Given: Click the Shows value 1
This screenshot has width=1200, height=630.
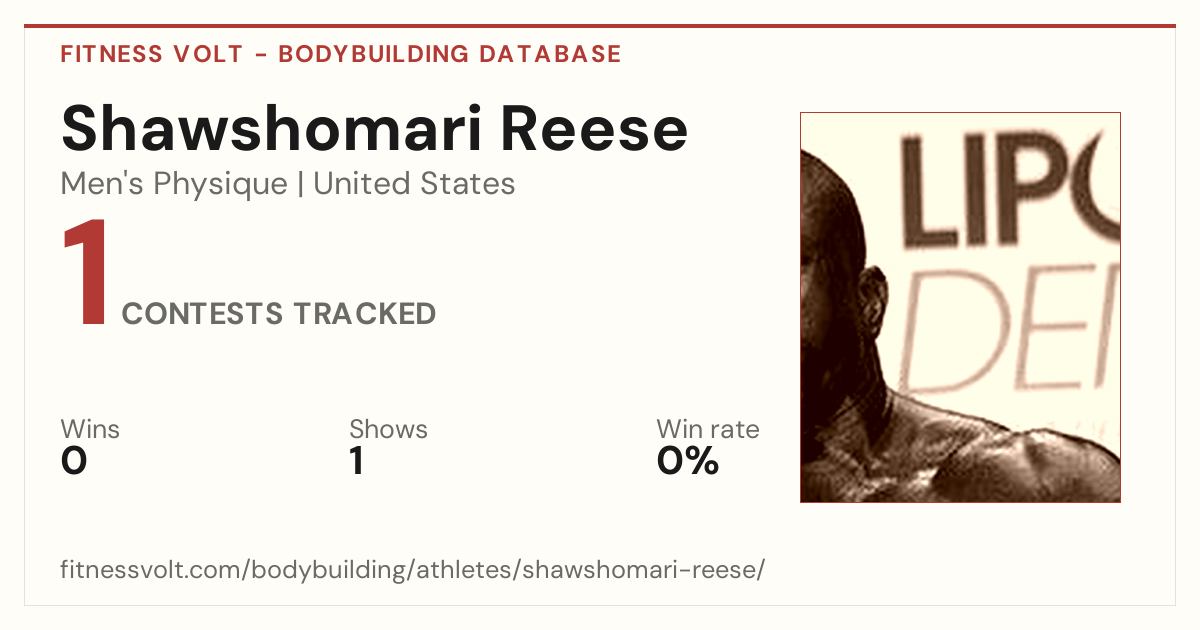Looking at the screenshot, I should [356, 461].
